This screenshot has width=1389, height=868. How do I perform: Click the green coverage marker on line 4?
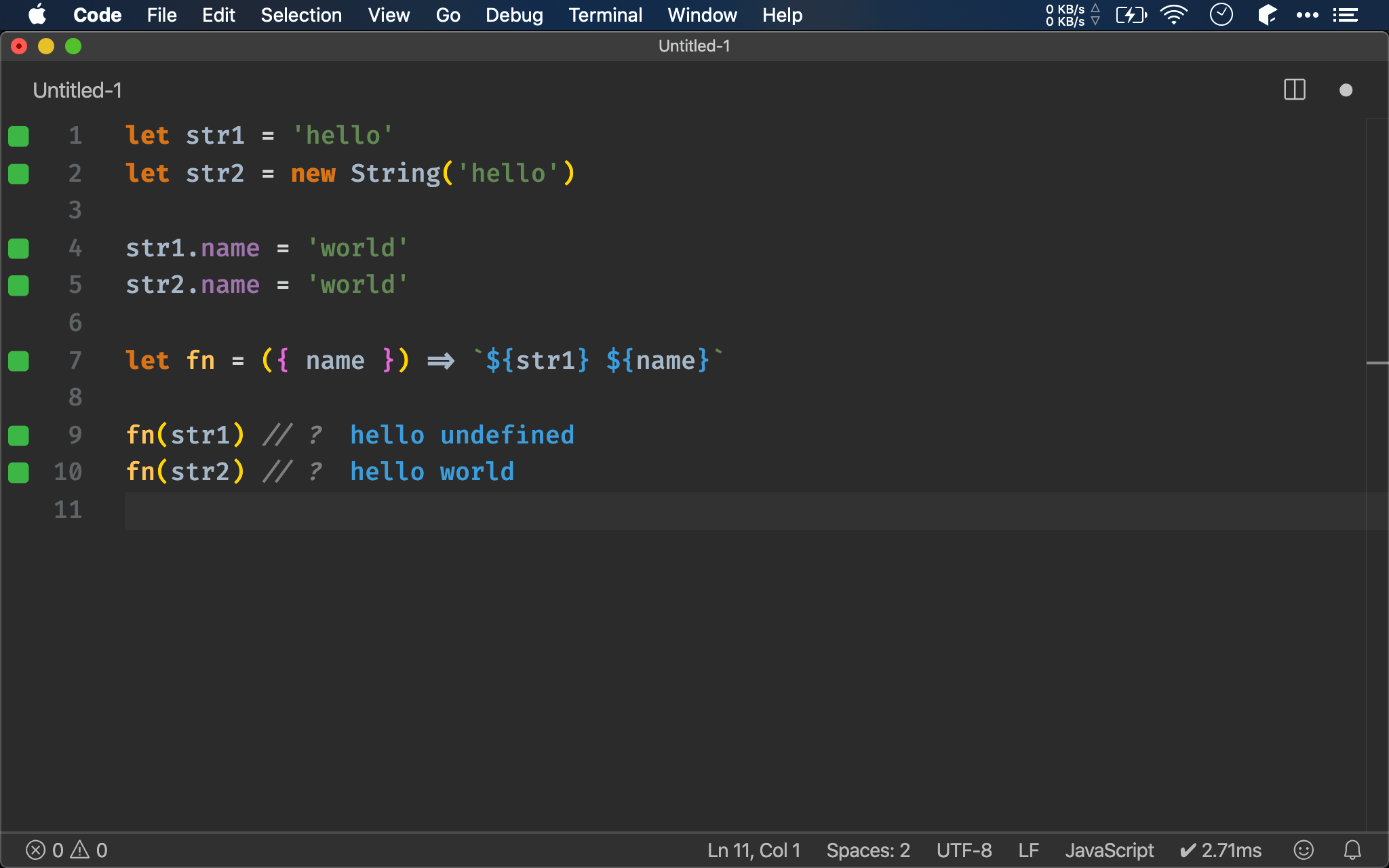click(19, 249)
